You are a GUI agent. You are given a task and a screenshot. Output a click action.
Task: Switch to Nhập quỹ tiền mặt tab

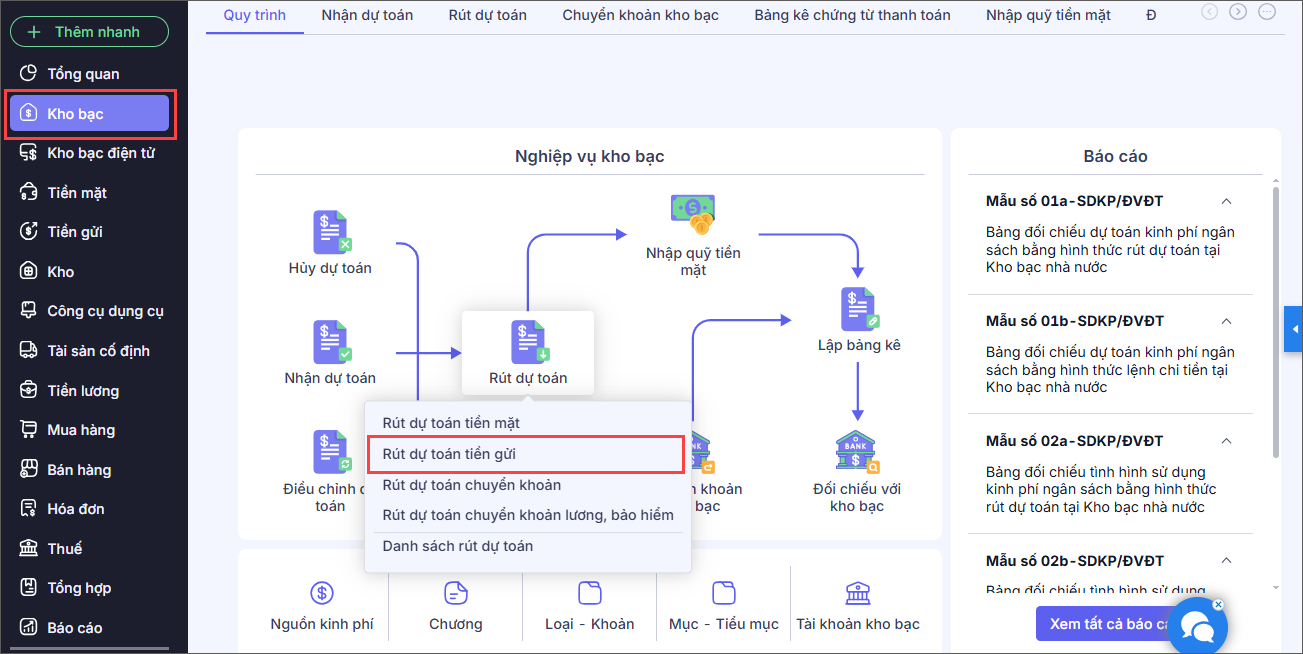[x=1048, y=15]
